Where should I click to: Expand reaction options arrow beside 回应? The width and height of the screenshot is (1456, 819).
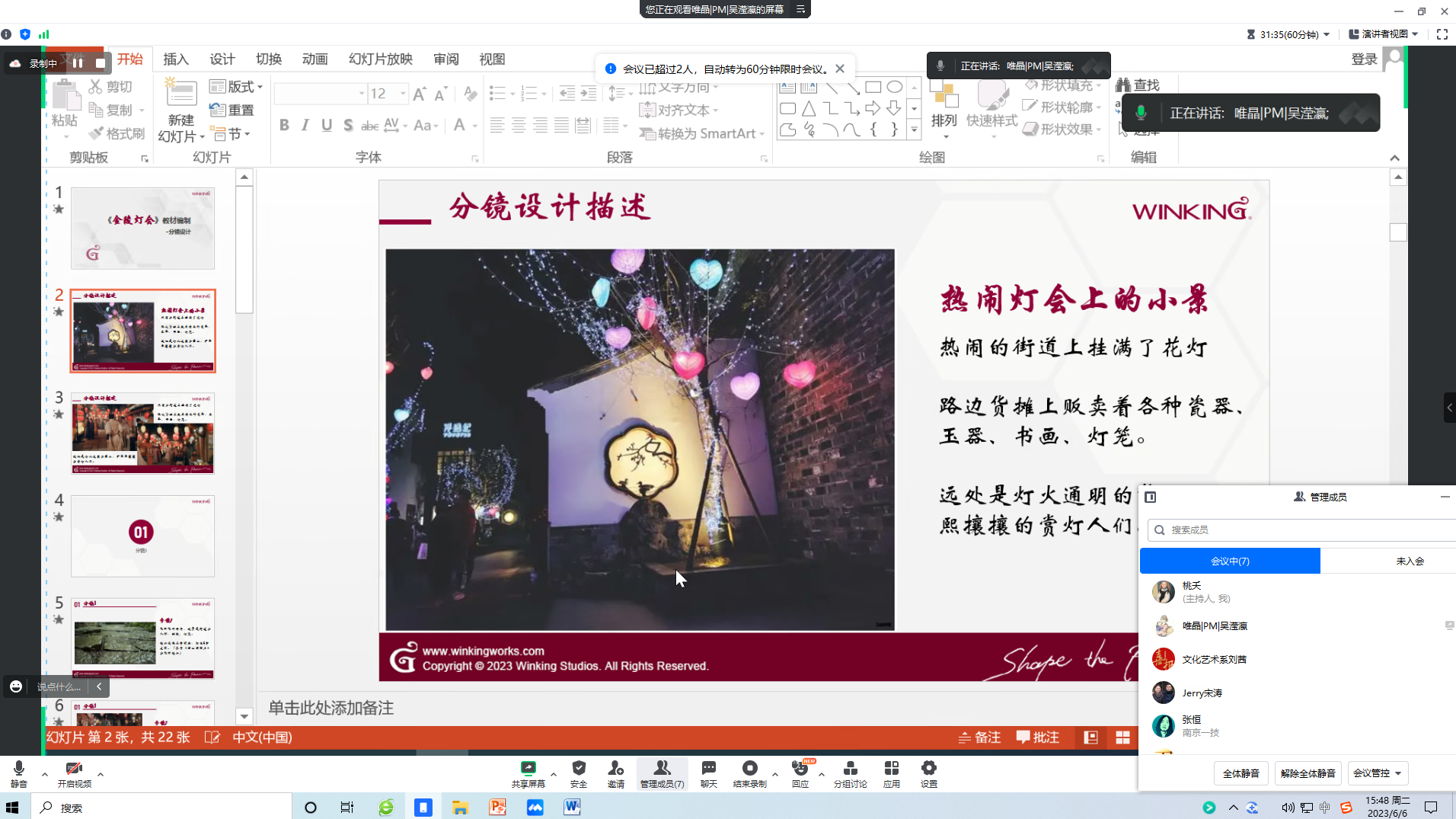[x=822, y=775]
